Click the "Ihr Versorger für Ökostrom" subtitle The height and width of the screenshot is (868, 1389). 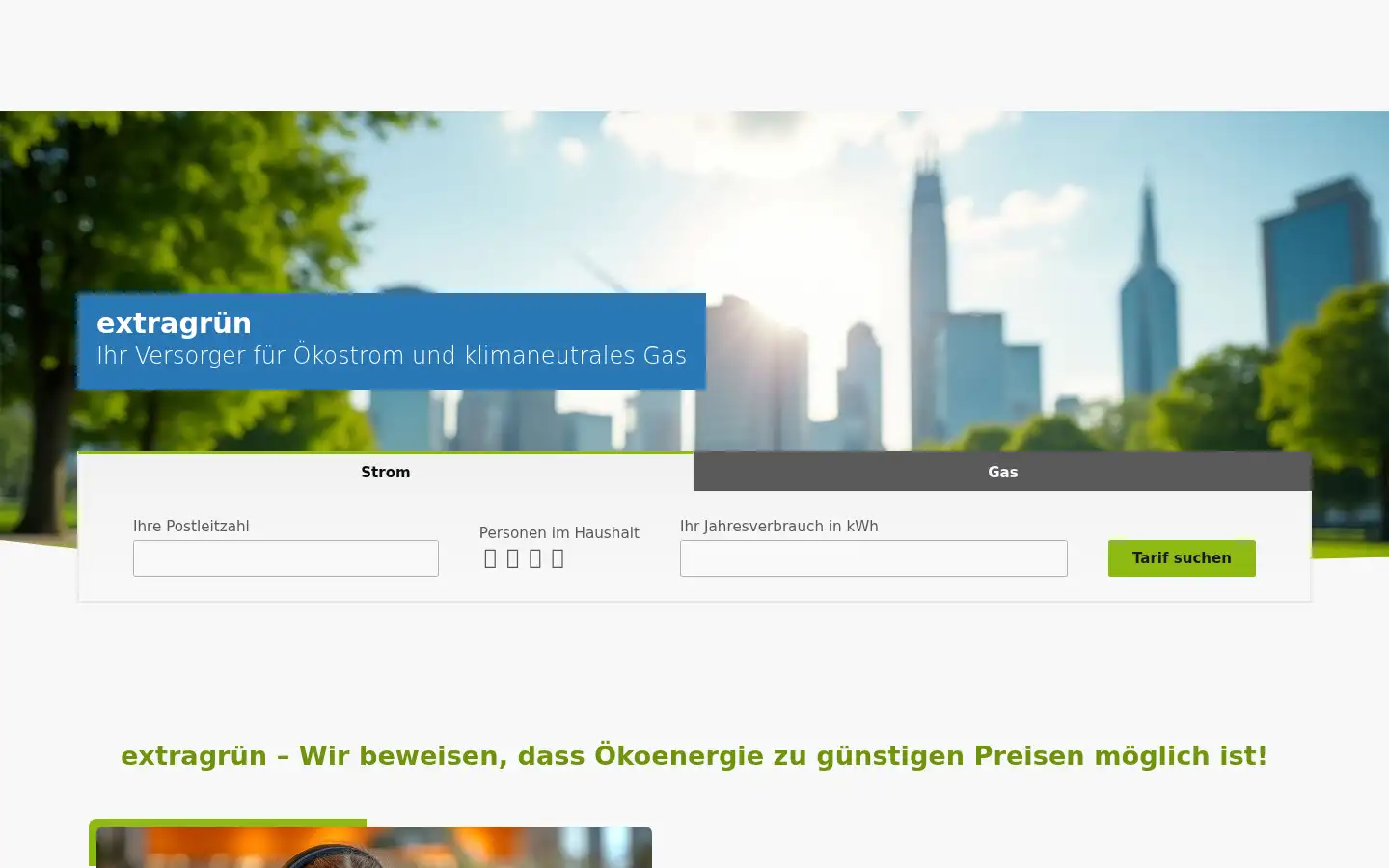point(392,355)
